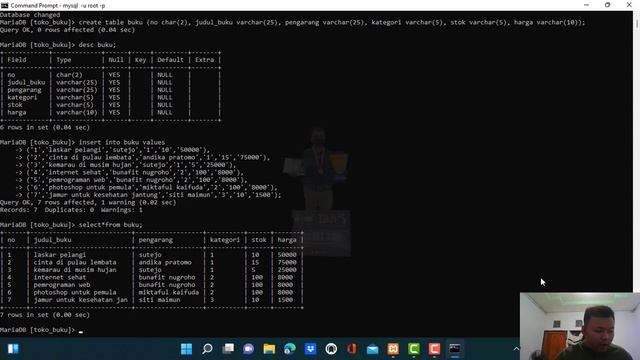Click 'andika pratomo' in the pengarang column
Viewport: 640px width, 360px height.
pyautogui.click(x=165, y=262)
